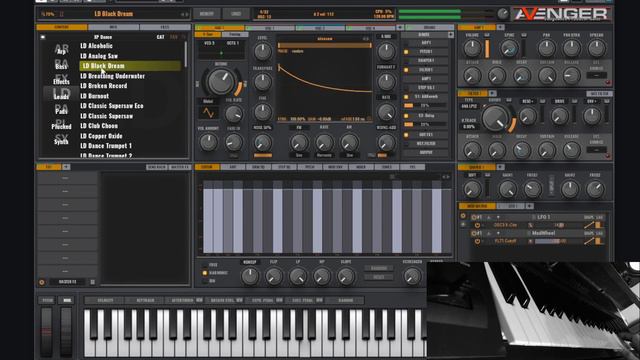Screen dimensions: 640x360
Task: Switch to the DRUM SQ editor tab
Action: 258,167
